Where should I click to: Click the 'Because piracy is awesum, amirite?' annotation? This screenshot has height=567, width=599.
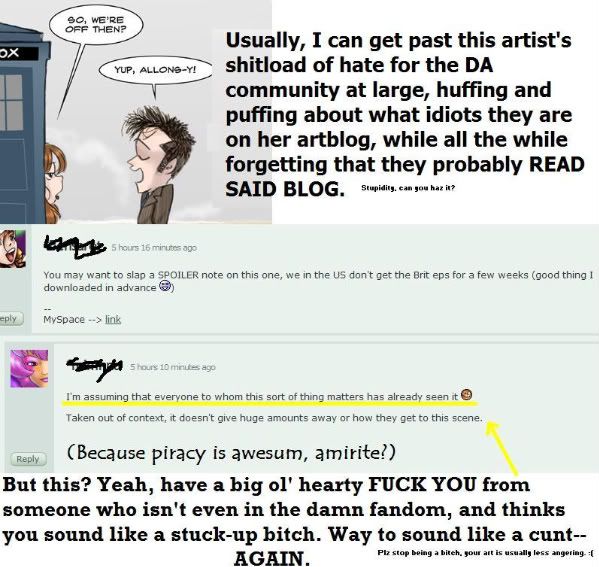(x=231, y=453)
